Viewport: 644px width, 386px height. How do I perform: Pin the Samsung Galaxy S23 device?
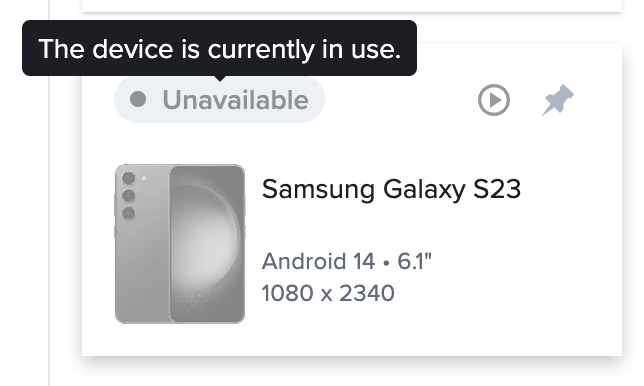[558, 100]
